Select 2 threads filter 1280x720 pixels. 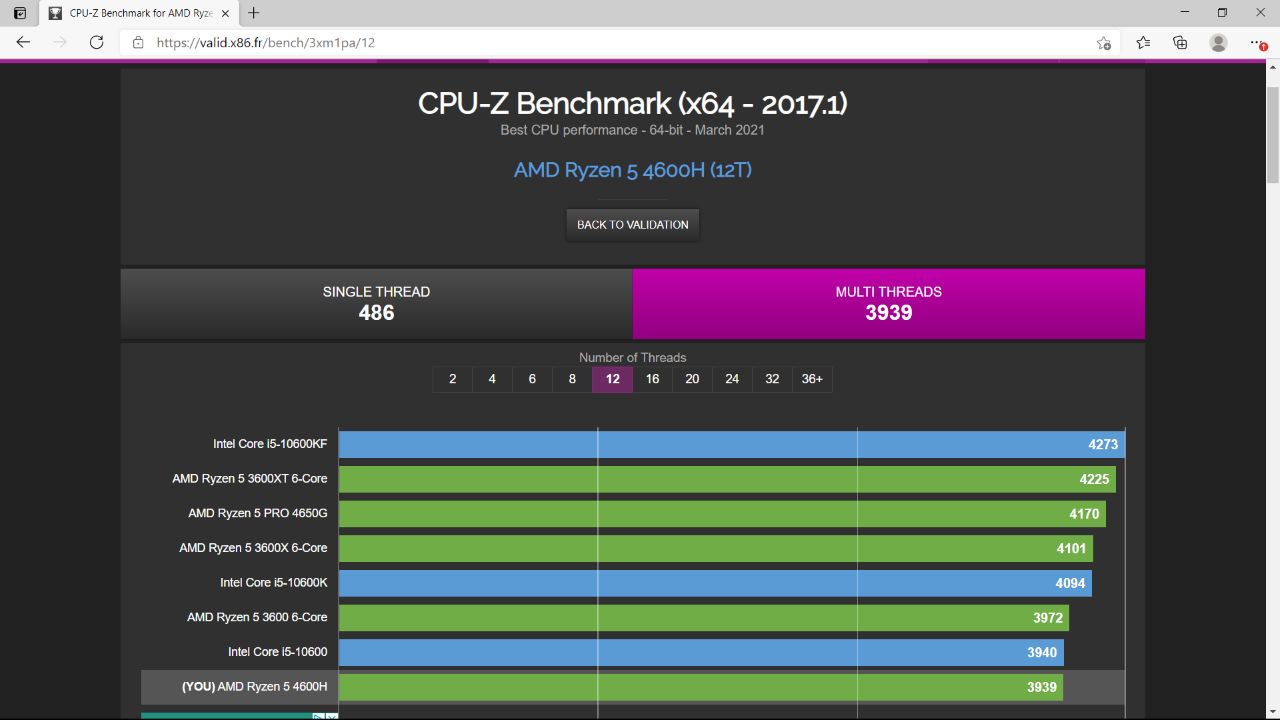click(x=453, y=379)
